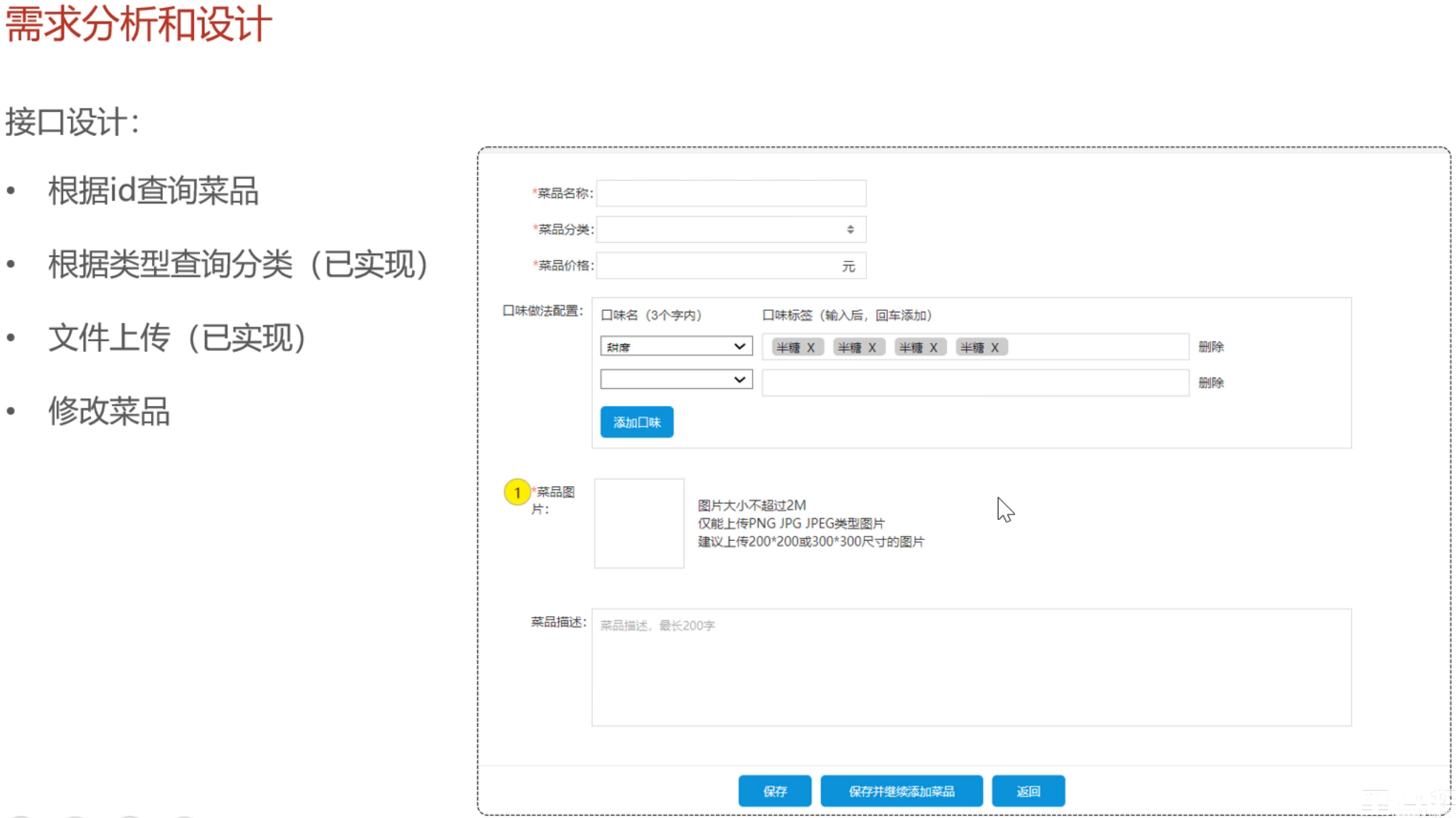
Task: Remove the second 半糖 tag via its X
Action: click(872, 347)
